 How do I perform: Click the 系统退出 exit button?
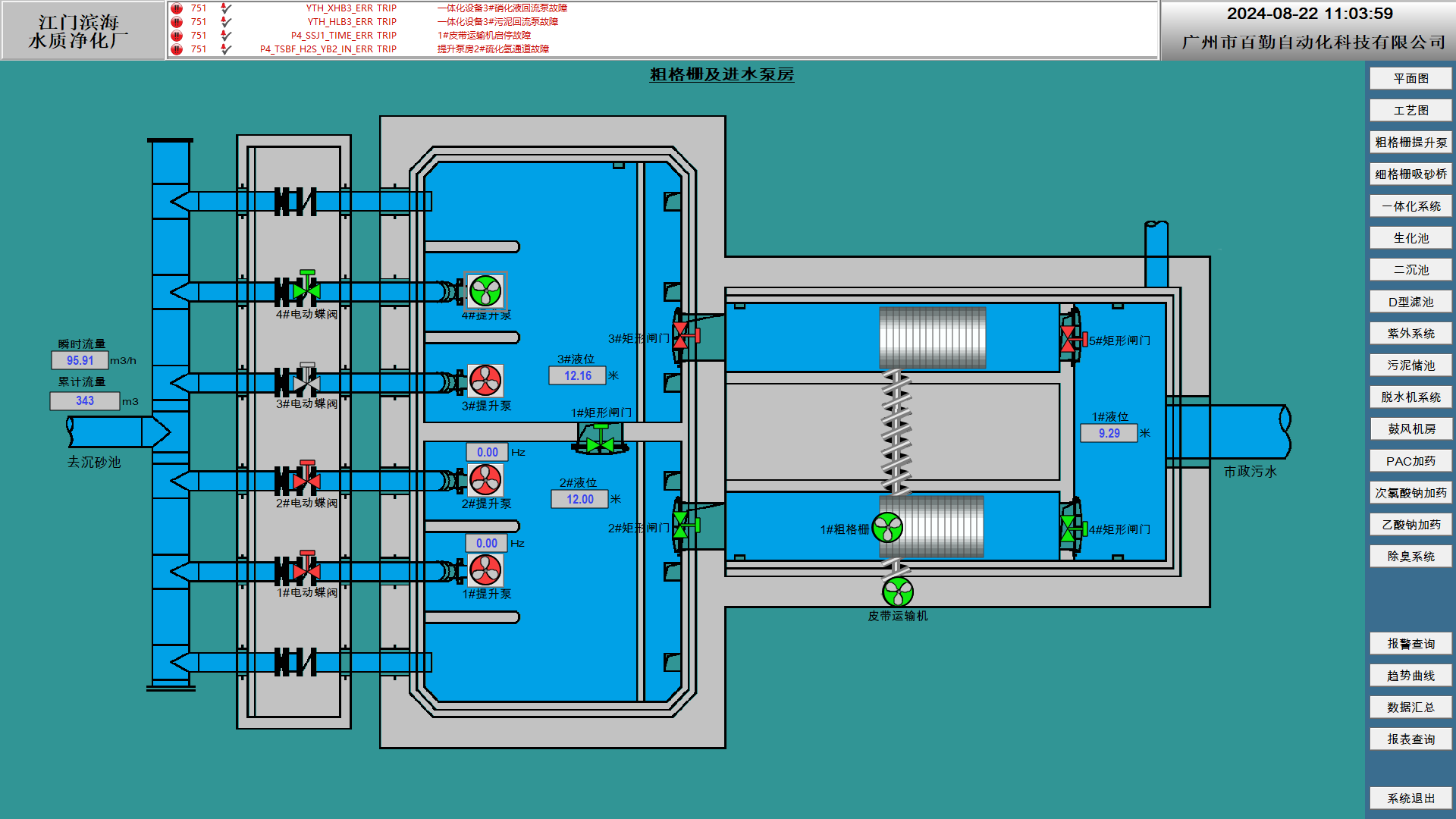pyautogui.click(x=1410, y=799)
